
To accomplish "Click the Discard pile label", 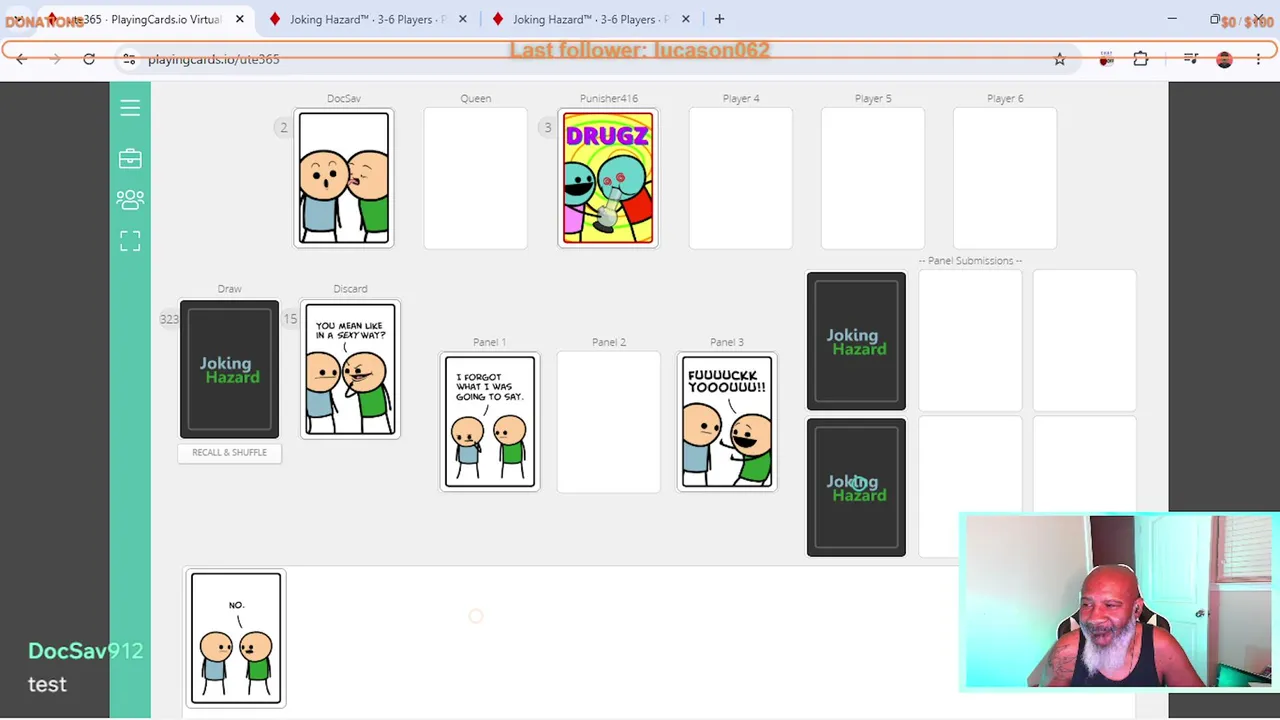I will (350, 289).
